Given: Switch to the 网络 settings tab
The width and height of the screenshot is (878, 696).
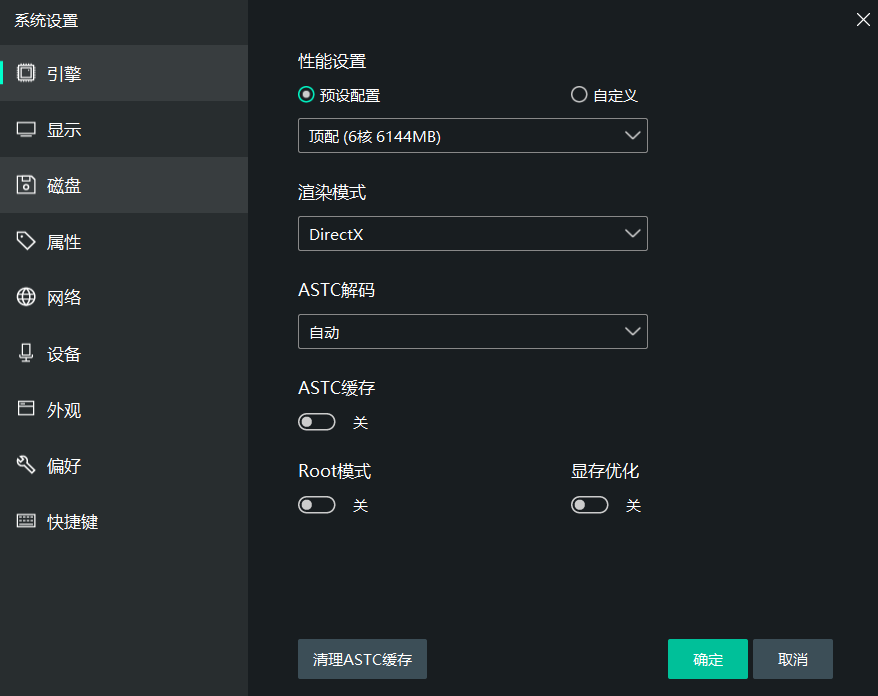Looking at the screenshot, I should click(x=65, y=297).
